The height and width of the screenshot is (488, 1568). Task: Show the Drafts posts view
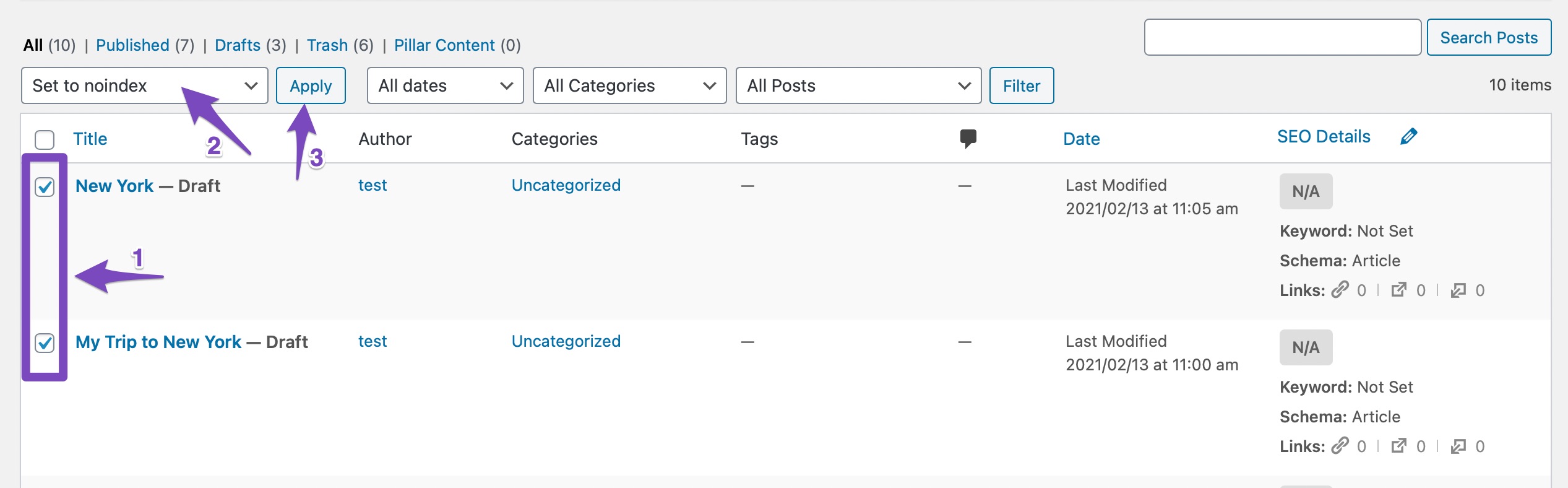238,45
